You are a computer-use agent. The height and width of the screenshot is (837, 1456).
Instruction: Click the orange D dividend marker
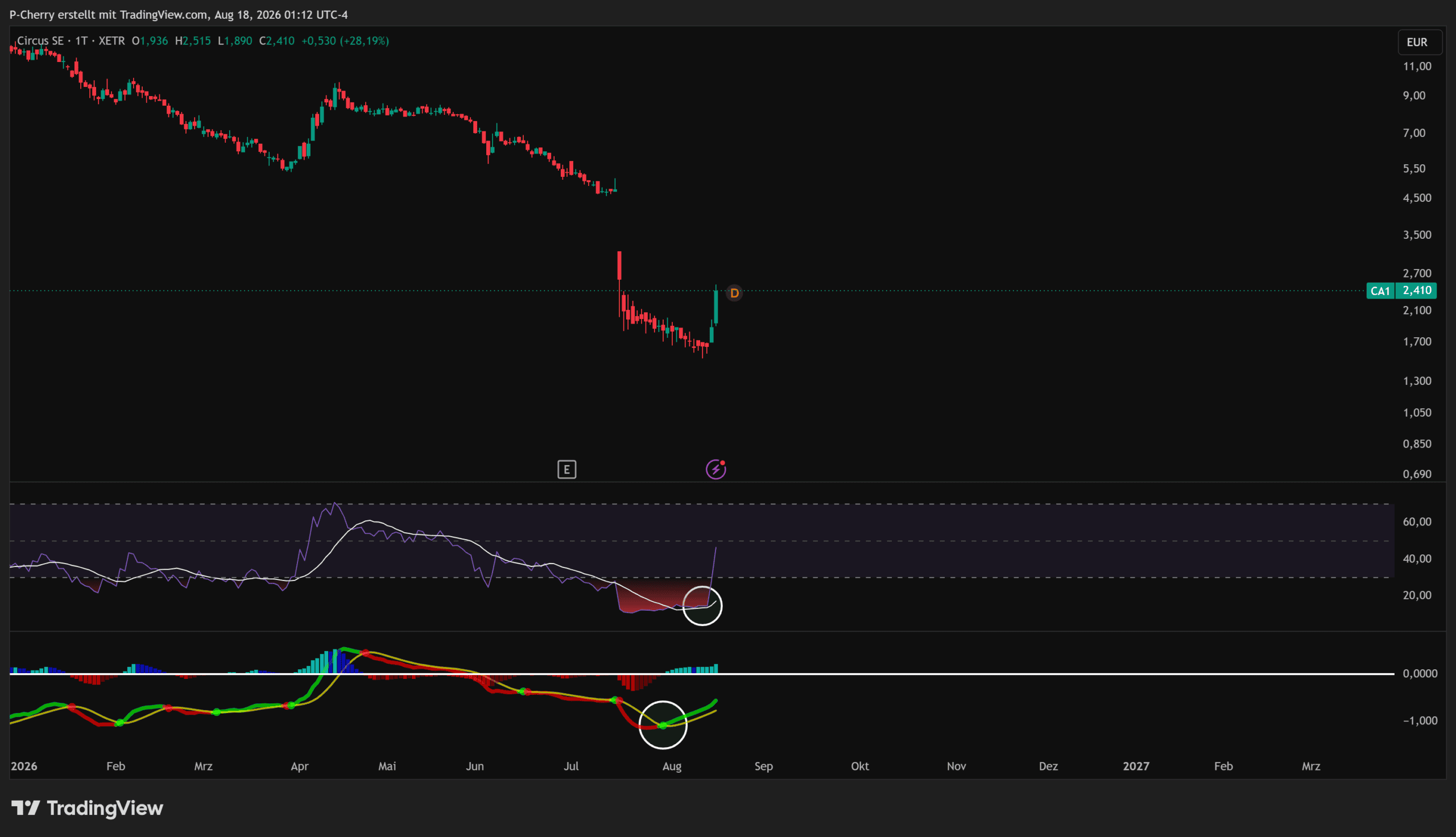[734, 293]
